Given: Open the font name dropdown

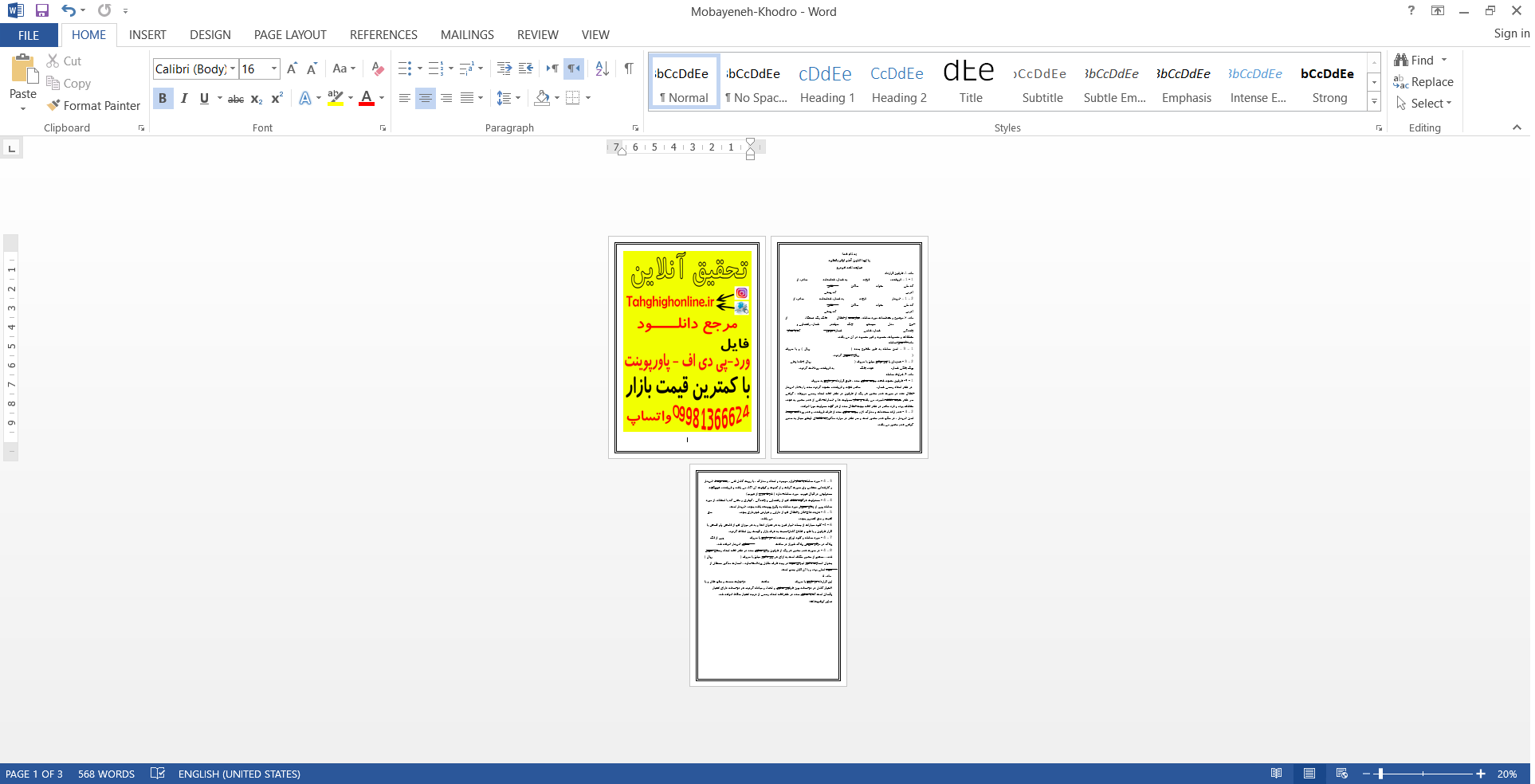Looking at the screenshot, I should click(233, 69).
